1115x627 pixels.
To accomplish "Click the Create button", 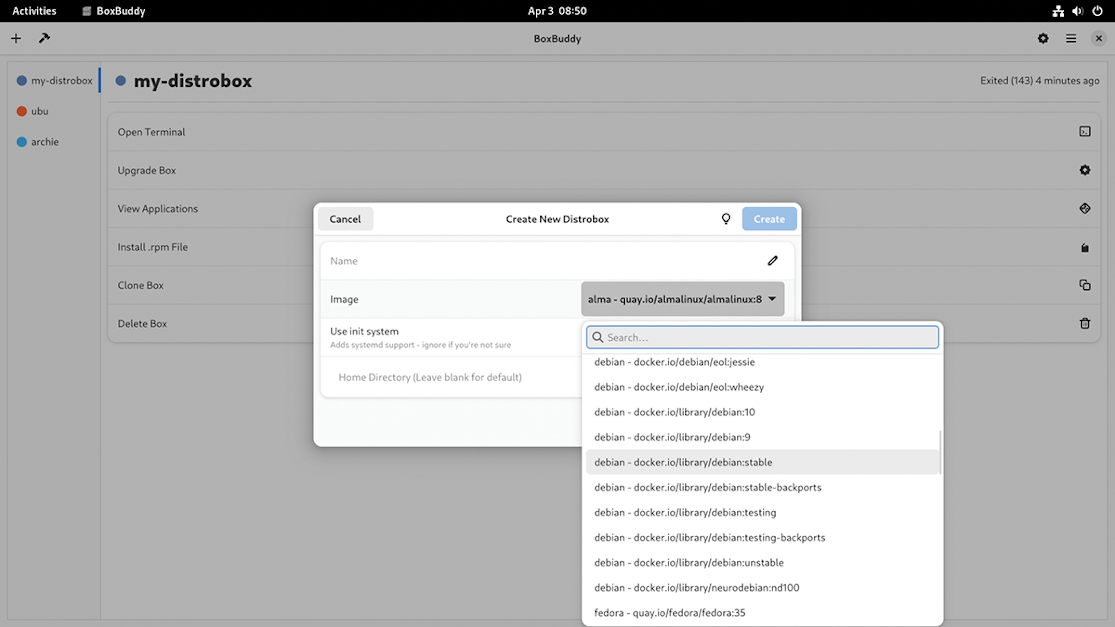I will [x=769, y=219].
